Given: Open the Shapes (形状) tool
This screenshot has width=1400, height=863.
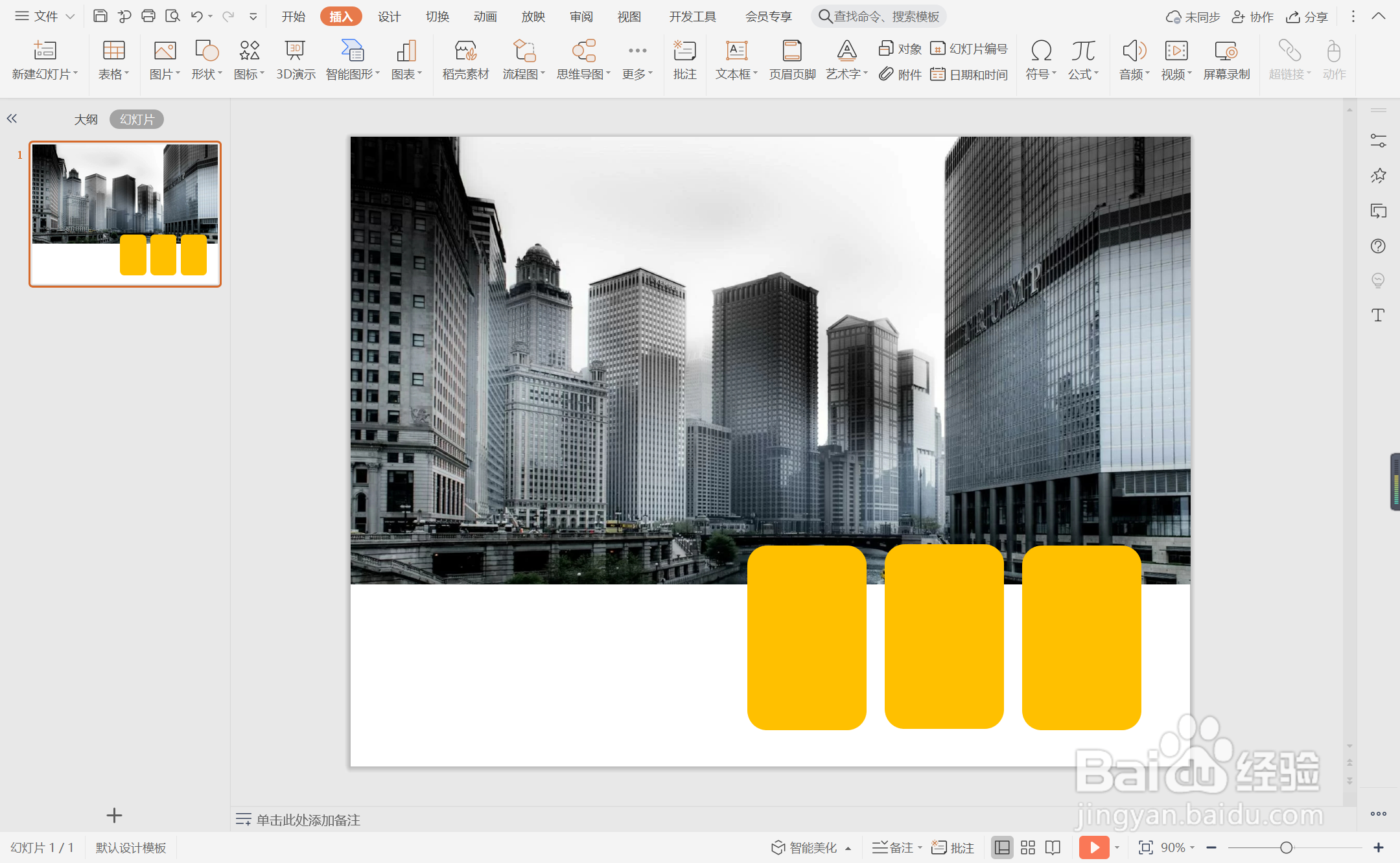Looking at the screenshot, I should pos(207,51).
